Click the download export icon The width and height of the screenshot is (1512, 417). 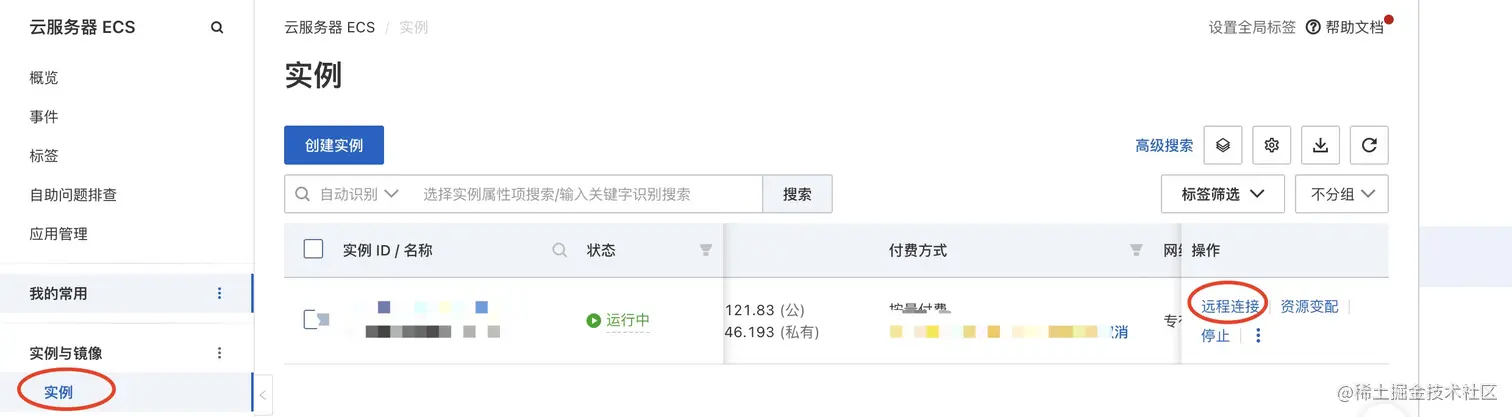(x=1320, y=145)
